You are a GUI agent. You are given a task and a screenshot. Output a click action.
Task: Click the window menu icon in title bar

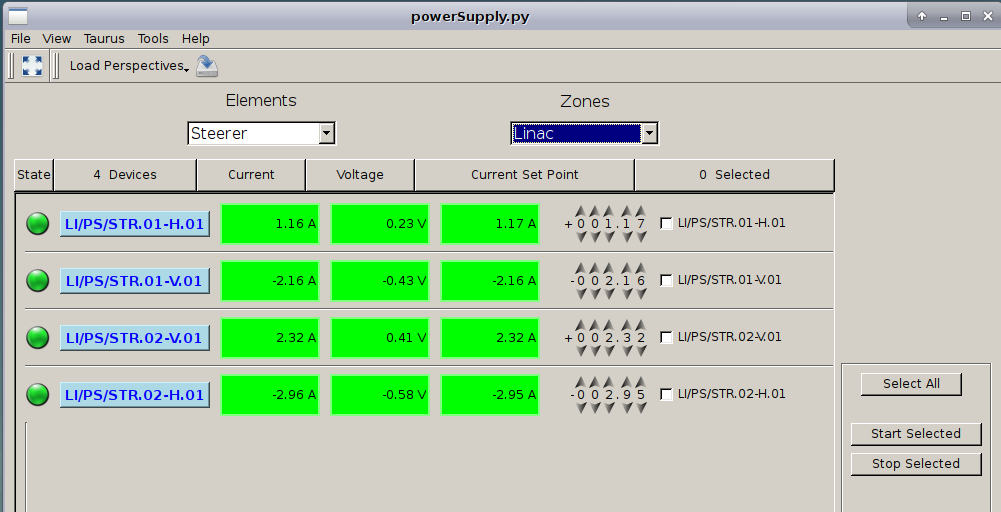click(17, 16)
